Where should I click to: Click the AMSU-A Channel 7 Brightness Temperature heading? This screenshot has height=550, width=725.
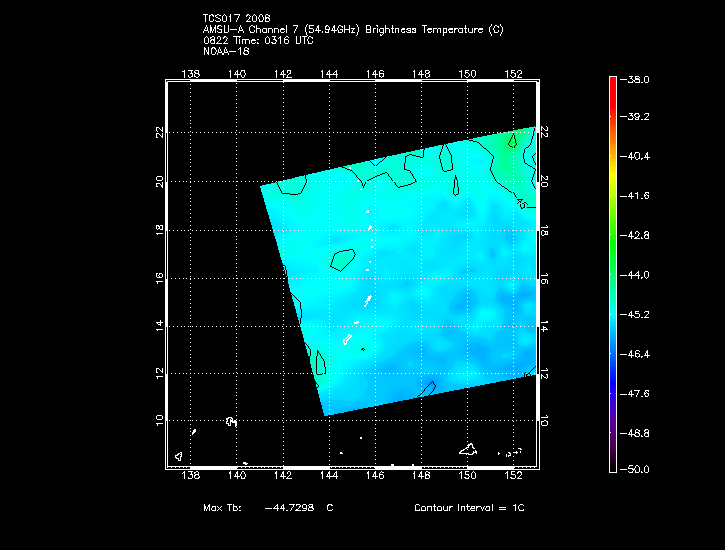pyautogui.click(x=352, y=30)
